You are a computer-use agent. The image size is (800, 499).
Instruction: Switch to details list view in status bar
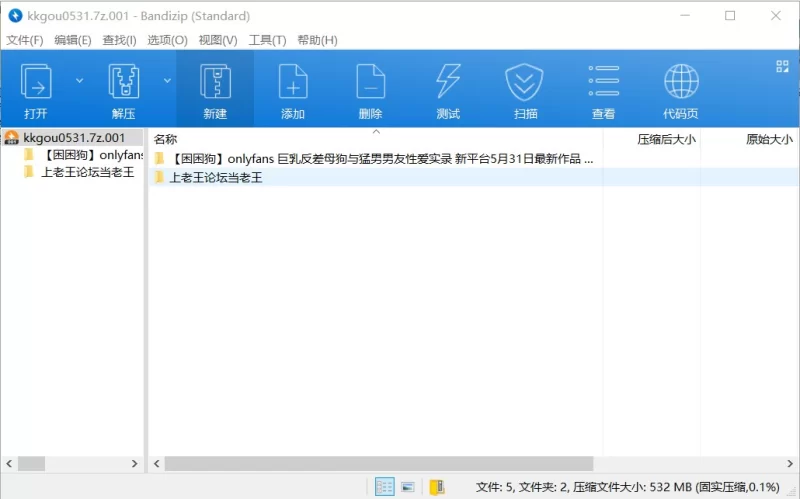coord(384,487)
